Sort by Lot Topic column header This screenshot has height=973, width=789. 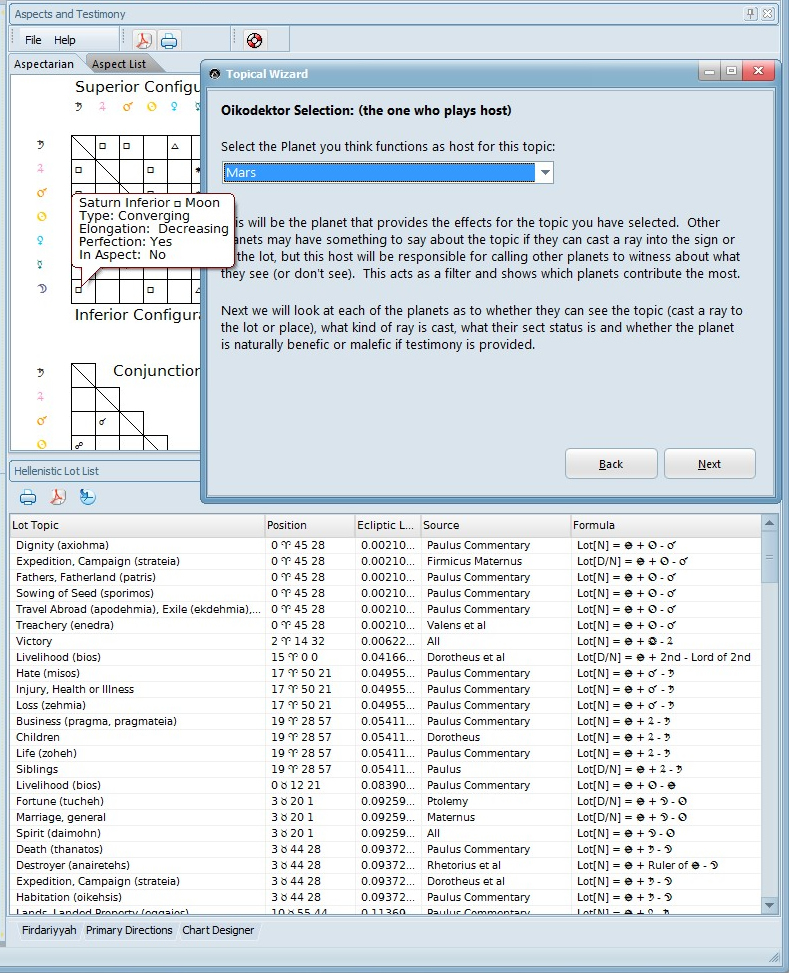pos(137,525)
